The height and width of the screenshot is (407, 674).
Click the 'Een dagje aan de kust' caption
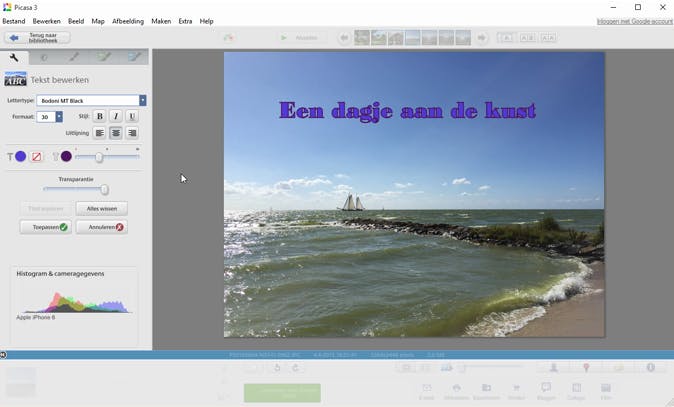(x=407, y=111)
